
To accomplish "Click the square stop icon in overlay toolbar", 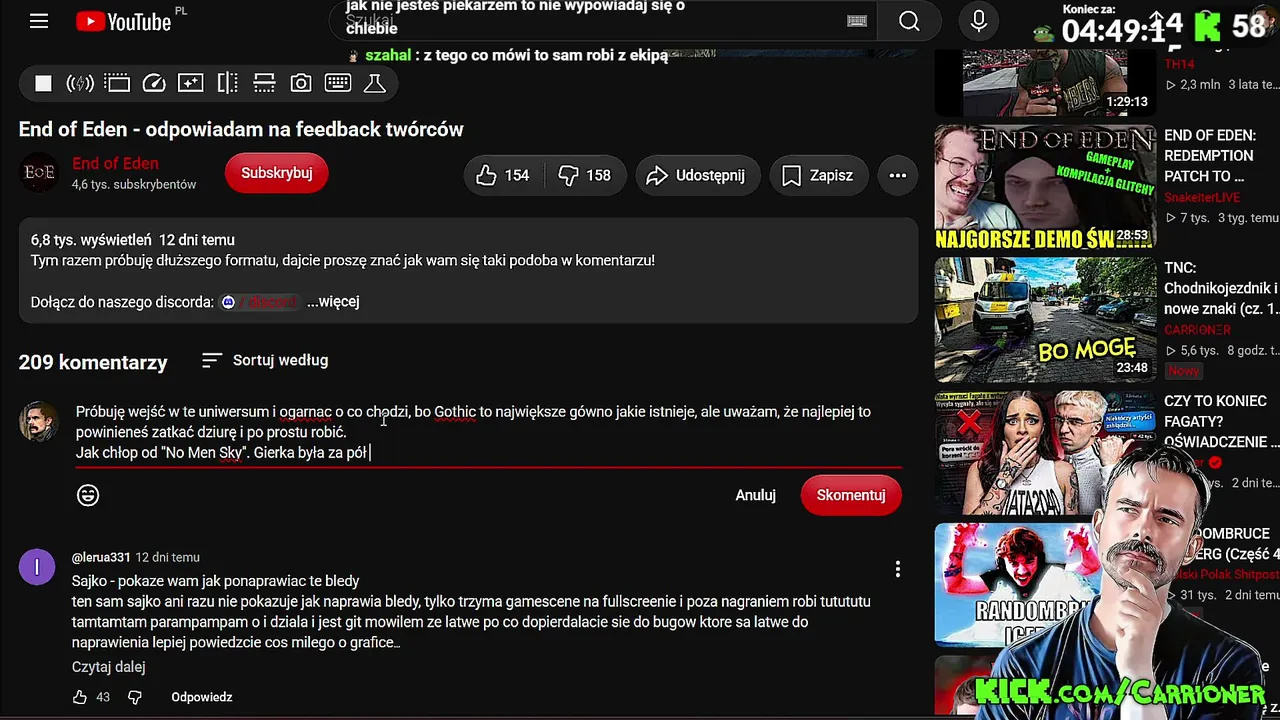I will coord(43,84).
